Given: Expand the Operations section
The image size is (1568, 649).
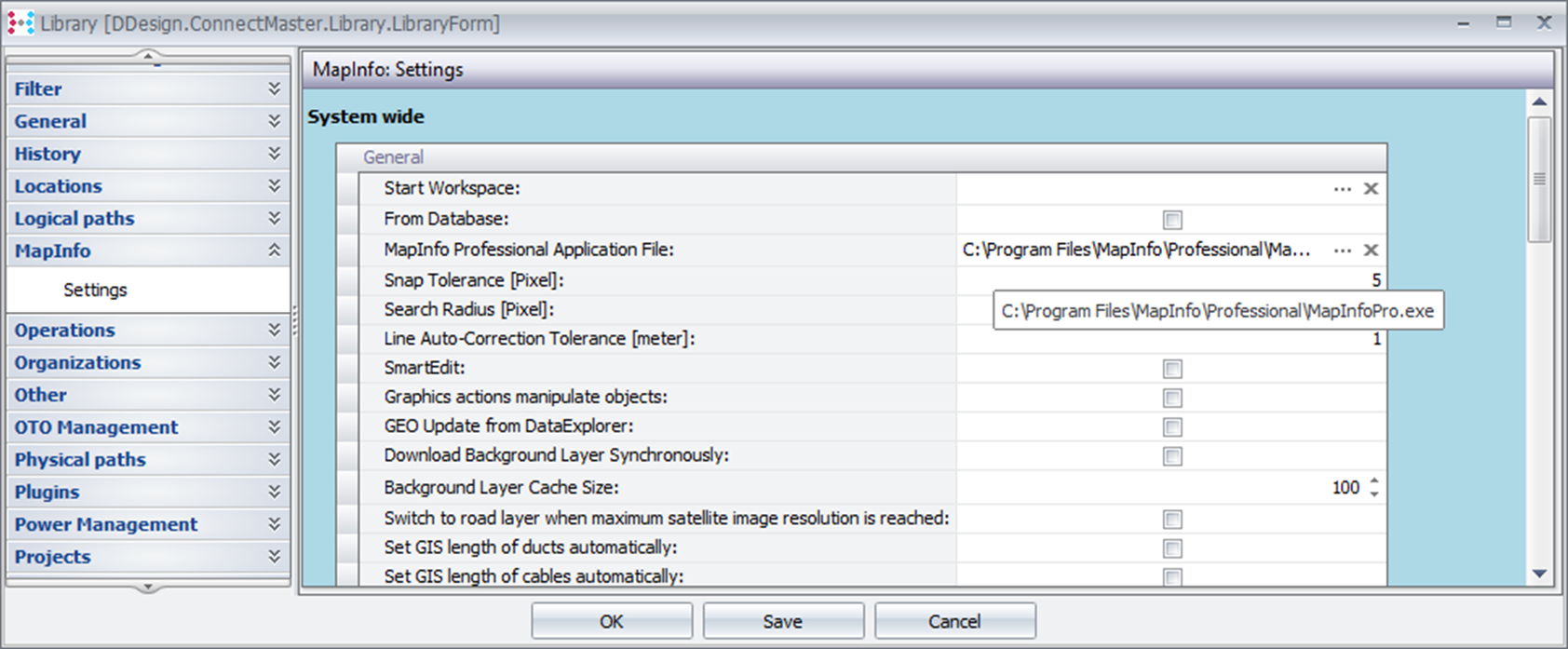Looking at the screenshot, I should point(149,330).
